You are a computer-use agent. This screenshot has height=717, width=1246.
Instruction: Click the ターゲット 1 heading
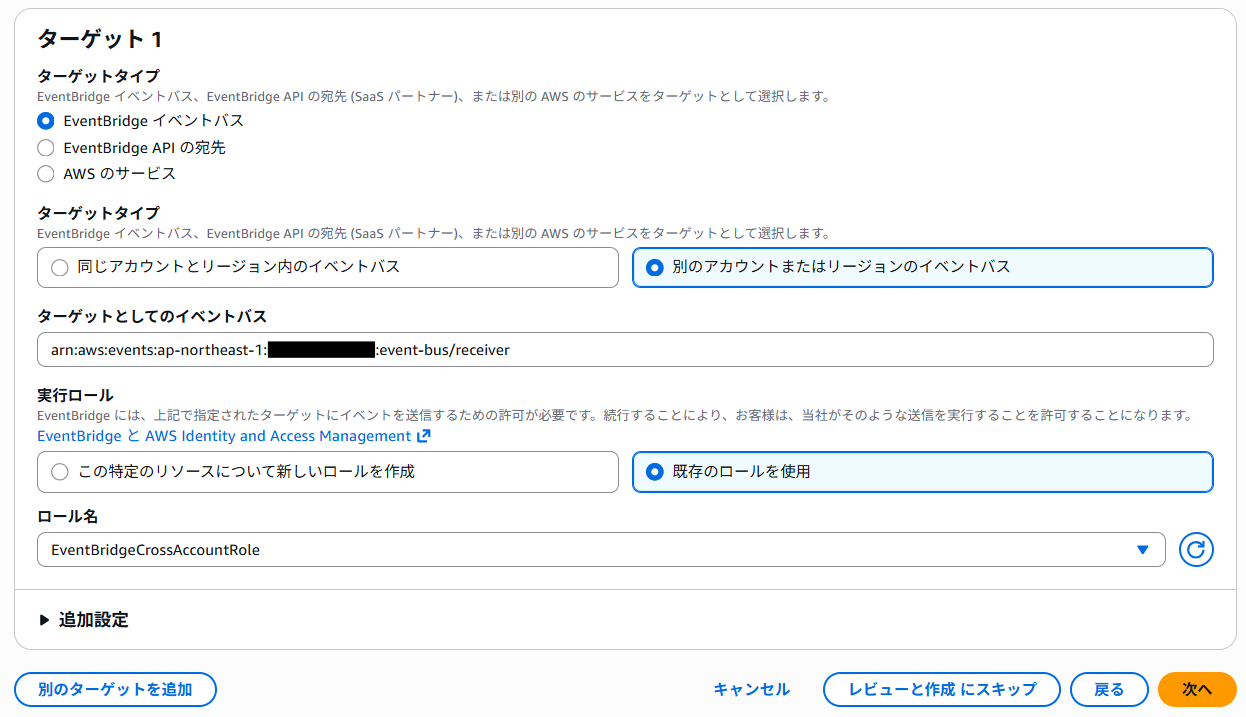click(100, 39)
